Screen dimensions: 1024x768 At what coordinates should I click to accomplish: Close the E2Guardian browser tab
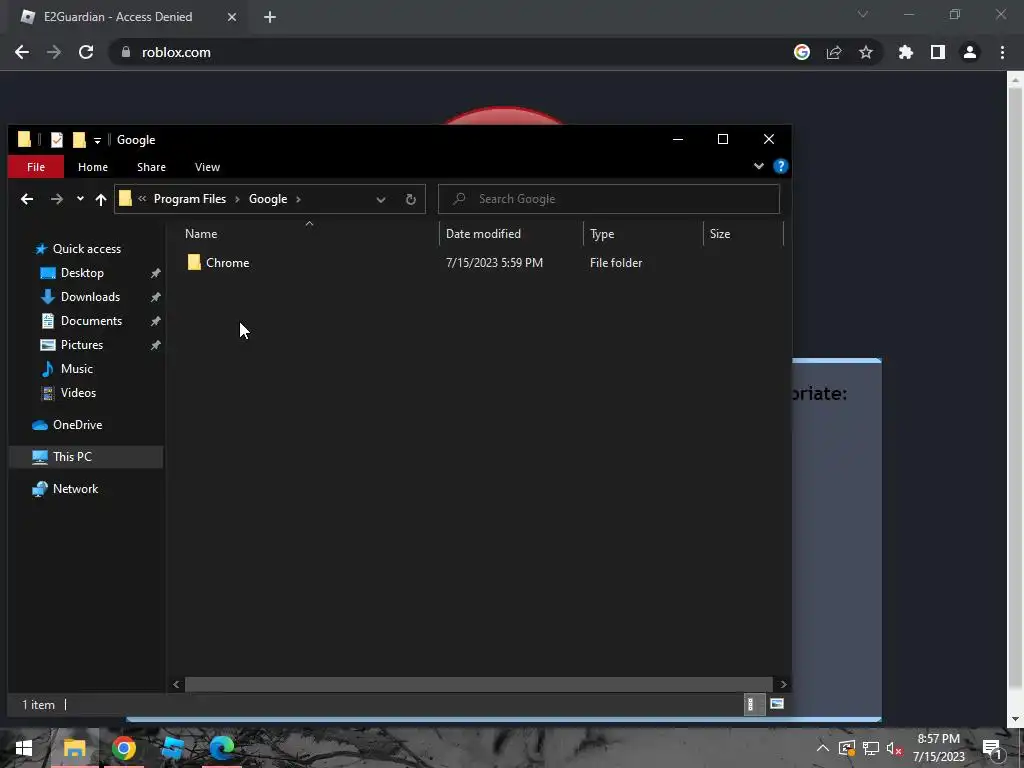pyautogui.click(x=232, y=17)
